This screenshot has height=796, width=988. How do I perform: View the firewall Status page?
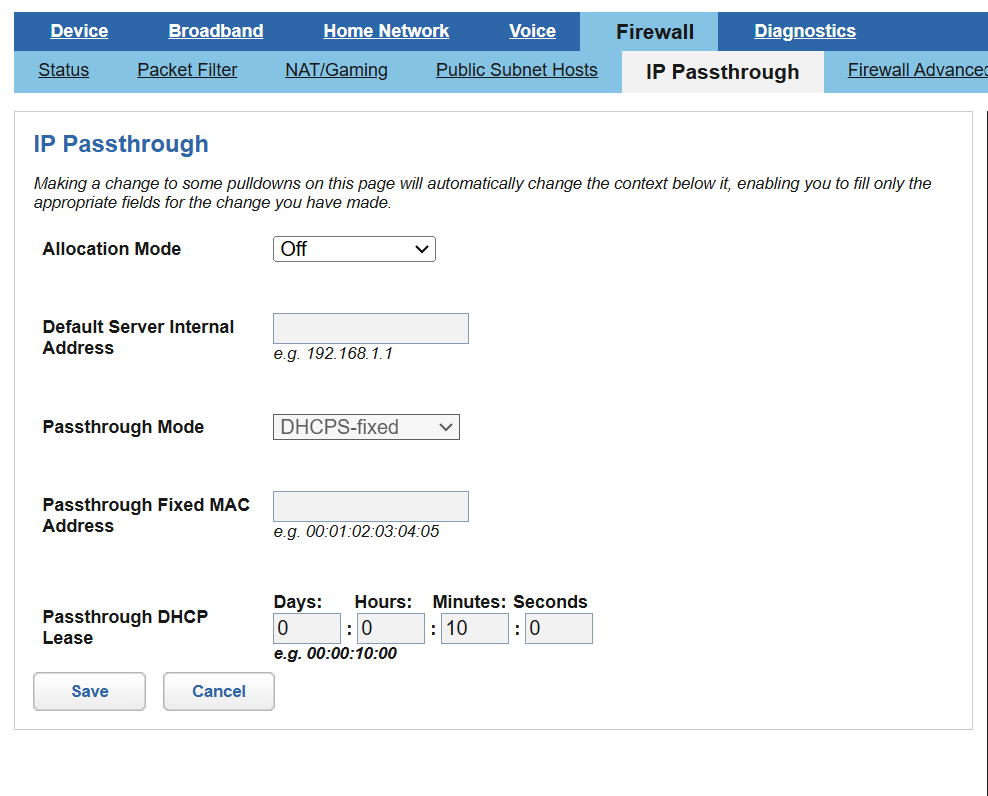point(63,70)
